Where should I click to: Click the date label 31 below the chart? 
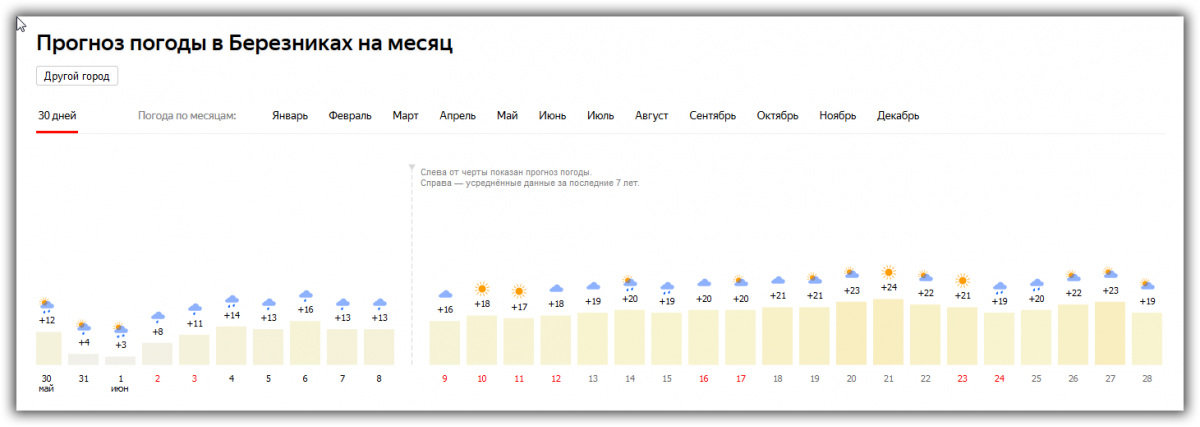point(83,379)
